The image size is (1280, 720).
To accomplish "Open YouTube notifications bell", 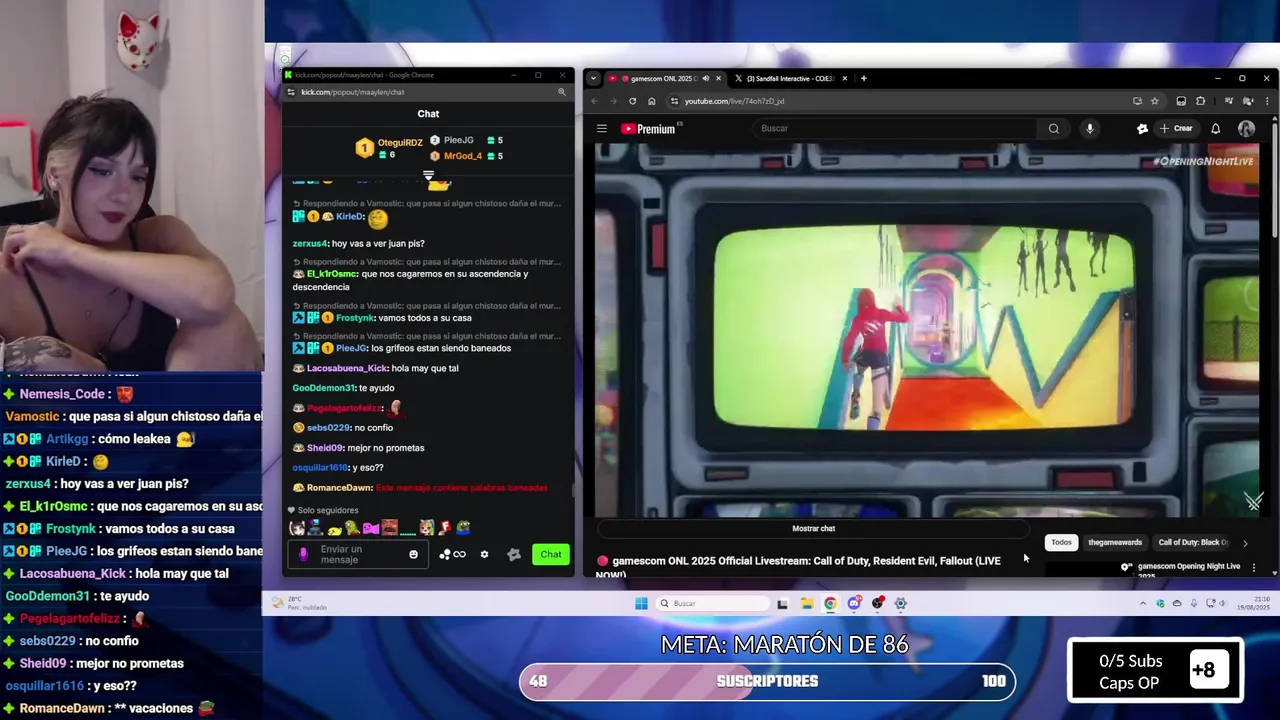I will (x=1216, y=128).
